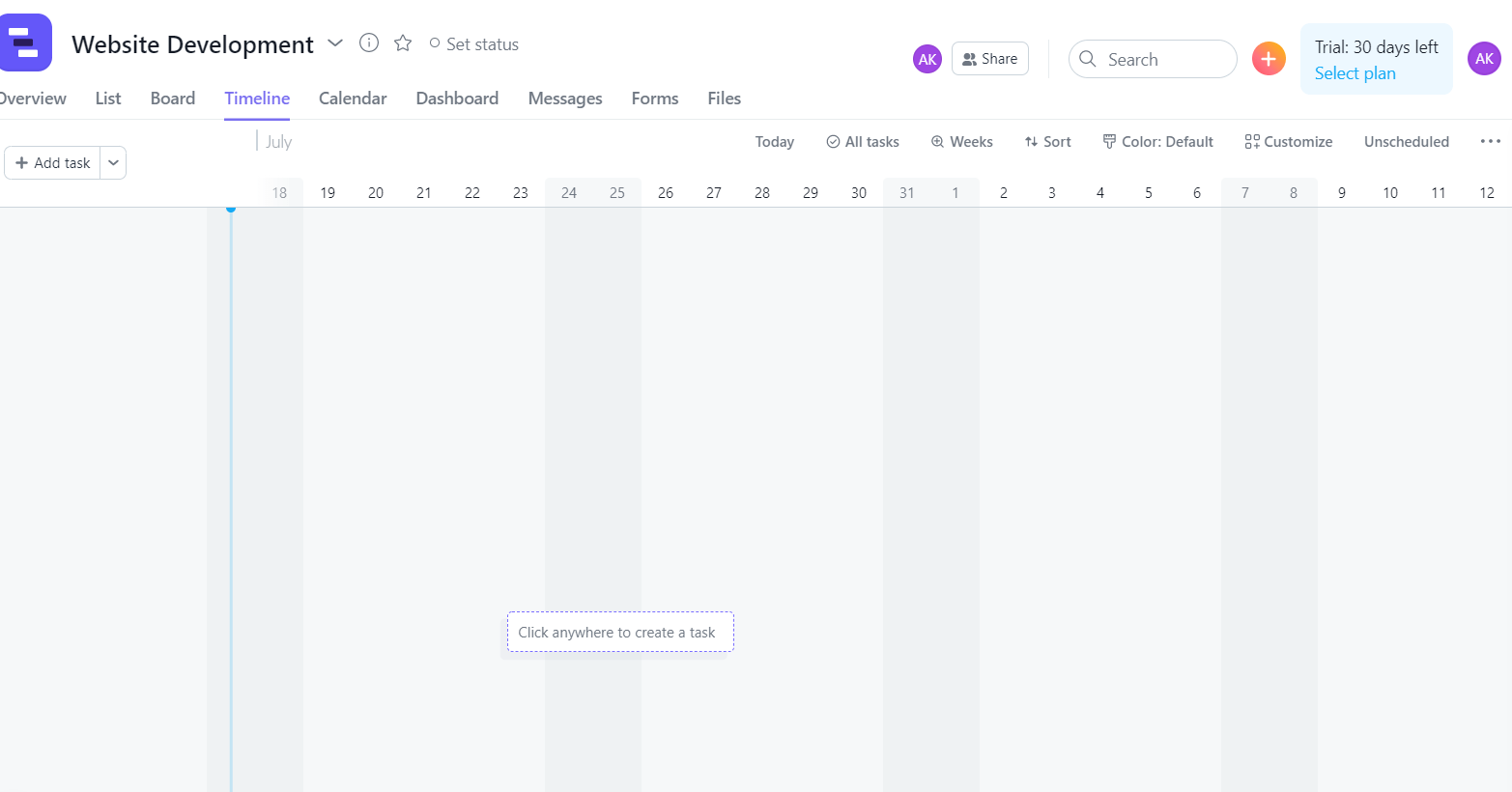Show Unscheduled tasks
Image resolution: width=1512 pixels, height=792 pixels.
coord(1407,141)
